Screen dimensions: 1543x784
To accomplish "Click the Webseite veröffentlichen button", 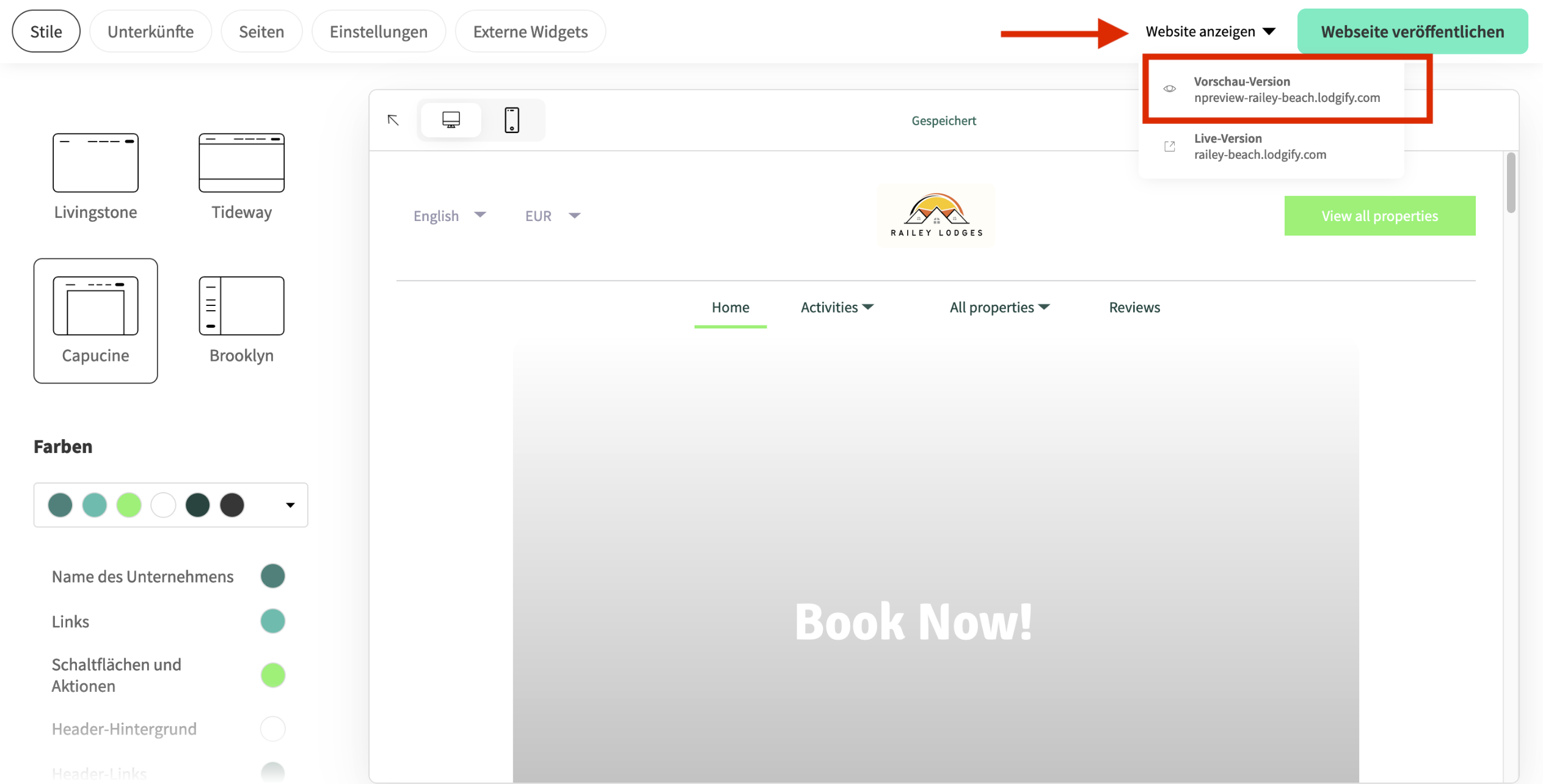I will [1412, 31].
